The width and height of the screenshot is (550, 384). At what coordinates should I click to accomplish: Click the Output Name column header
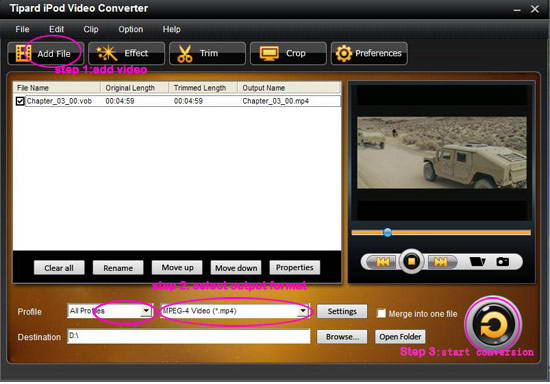pyautogui.click(x=289, y=88)
